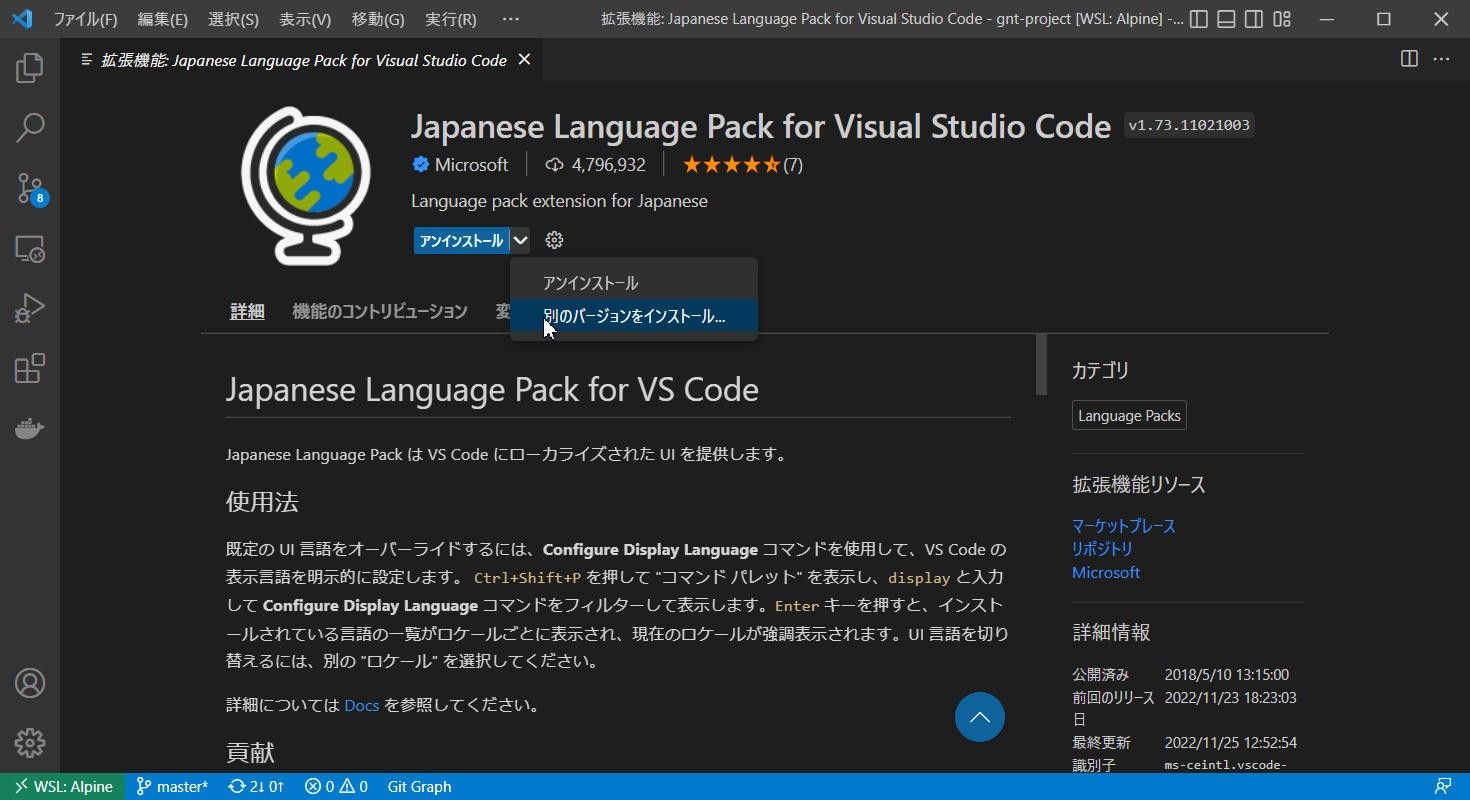Expand the uninstall button dropdown arrow
Image resolution: width=1470 pixels, height=800 pixels.
520,240
